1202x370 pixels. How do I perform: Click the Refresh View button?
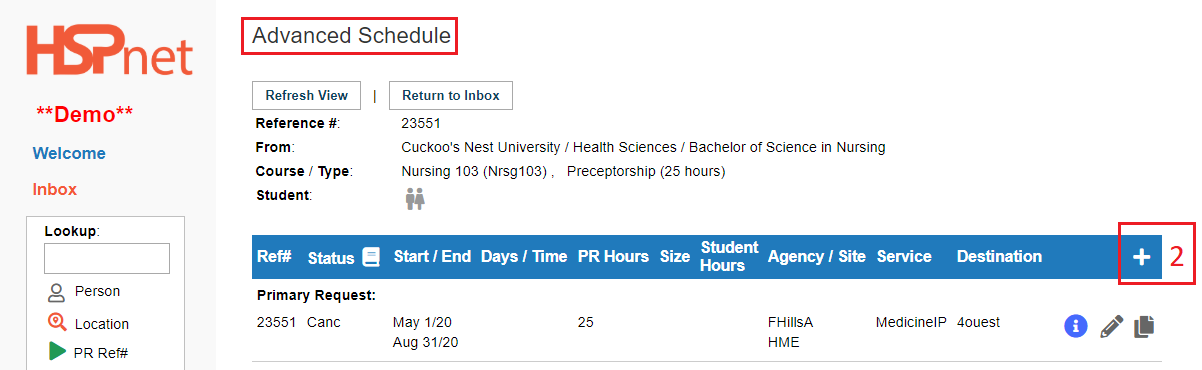(306, 96)
